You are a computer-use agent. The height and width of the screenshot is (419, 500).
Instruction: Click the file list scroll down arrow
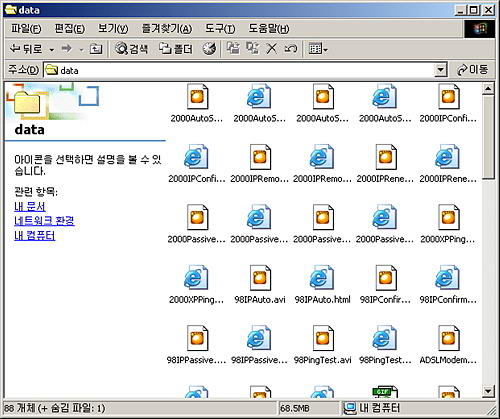(x=488, y=391)
